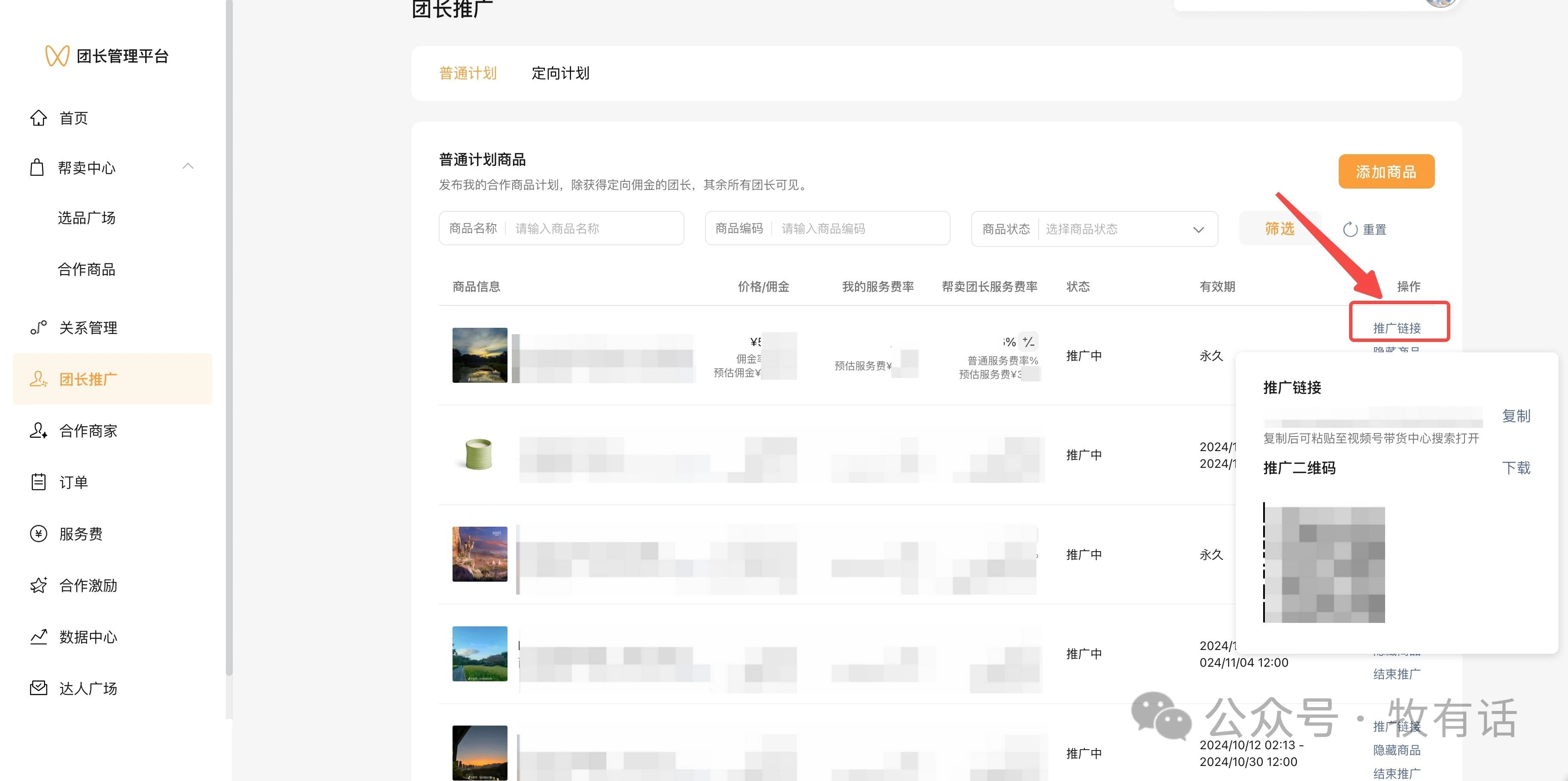Click the 订单 clipboard icon

(x=38, y=482)
